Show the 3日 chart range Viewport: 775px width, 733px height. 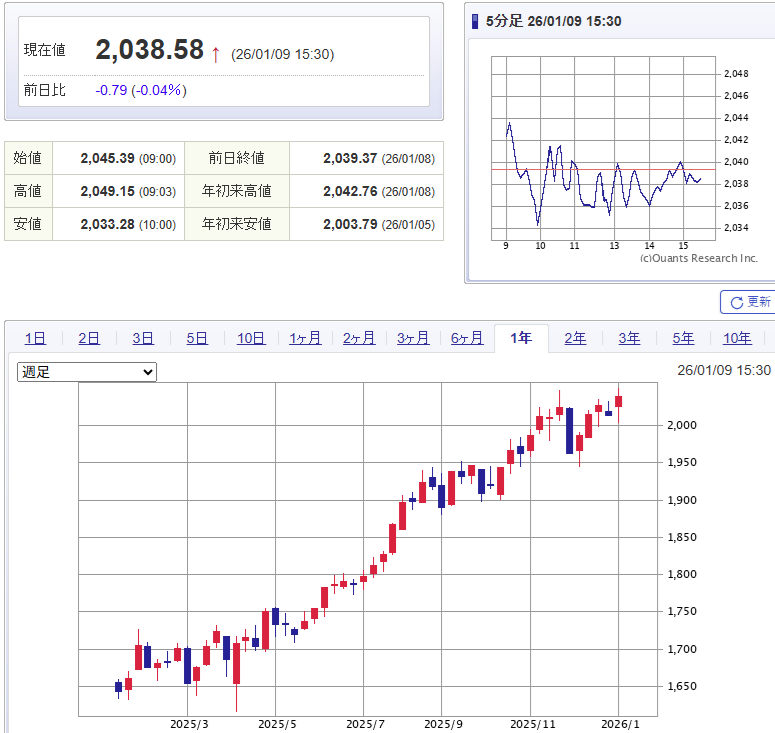click(x=143, y=338)
